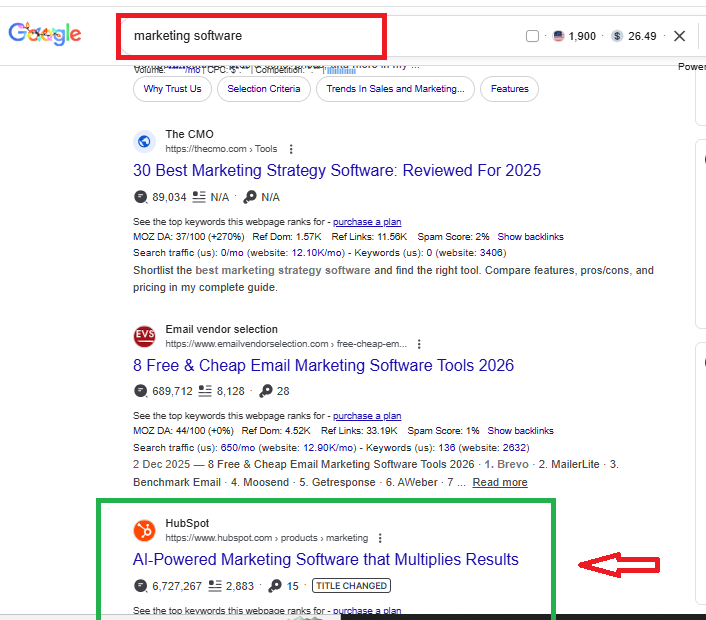Click key icon beside 28

tap(266, 391)
